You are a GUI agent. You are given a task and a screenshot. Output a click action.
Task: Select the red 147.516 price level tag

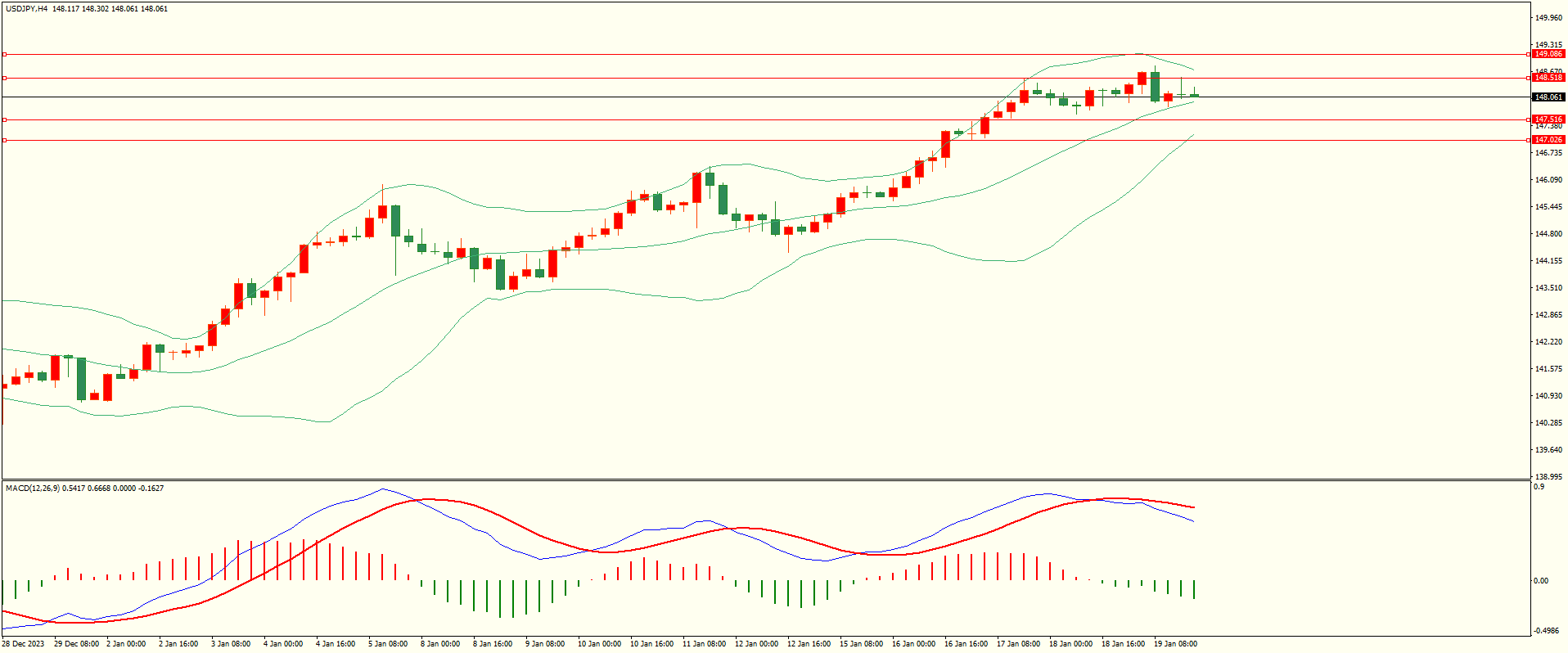coord(1548,119)
